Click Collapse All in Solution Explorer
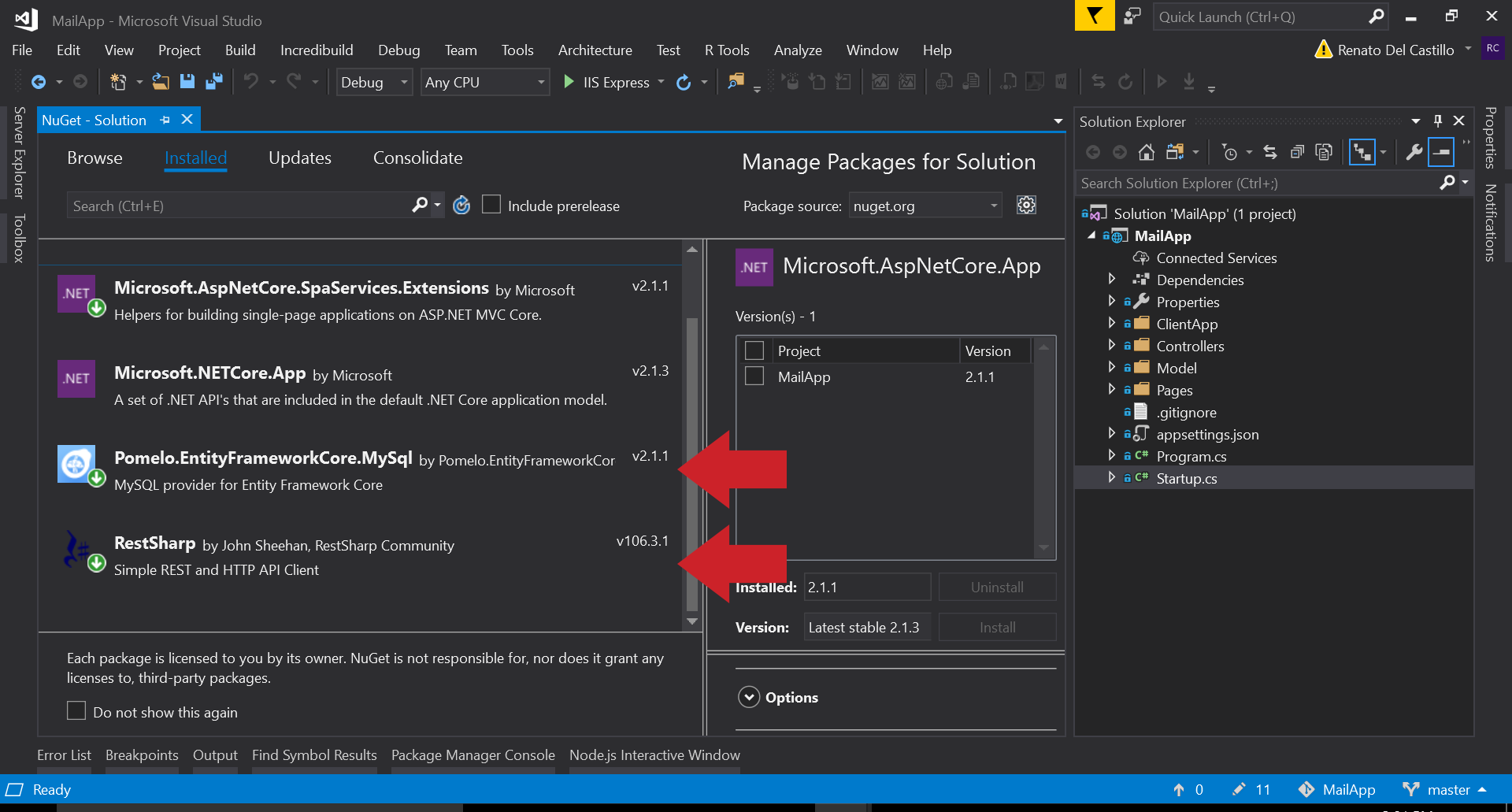The width and height of the screenshot is (1512, 812). (1297, 152)
